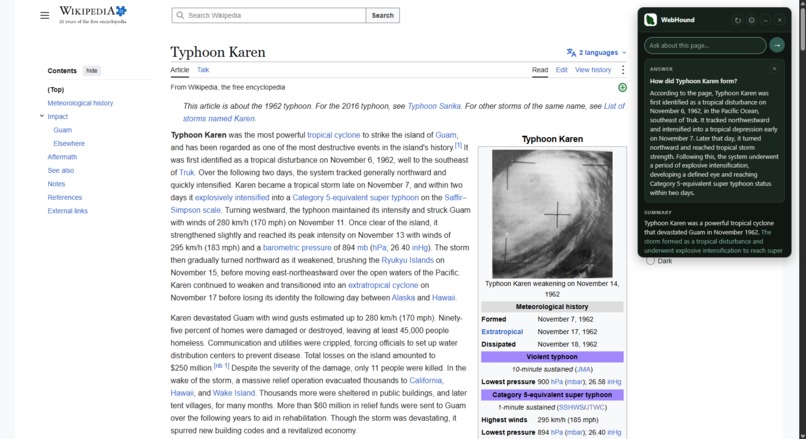Open the Wake Island link
806x439 pixels.
234,393
